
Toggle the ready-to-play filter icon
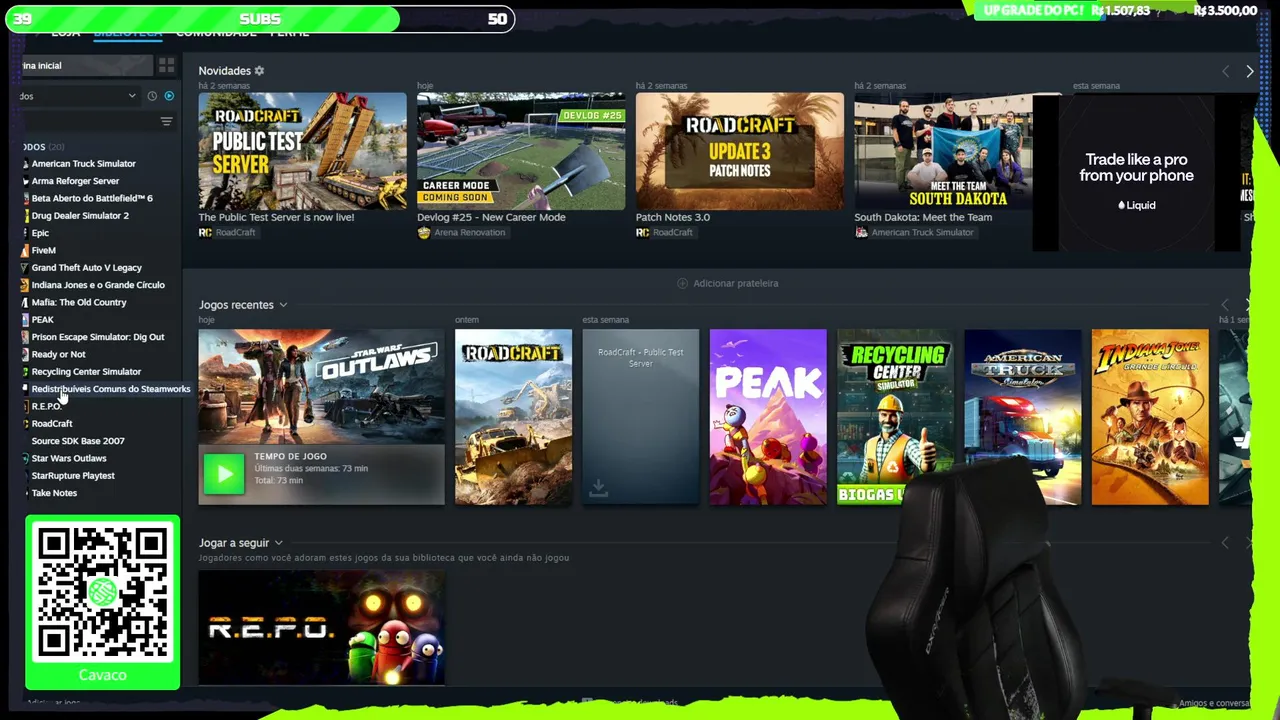click(x=169, y=96)
